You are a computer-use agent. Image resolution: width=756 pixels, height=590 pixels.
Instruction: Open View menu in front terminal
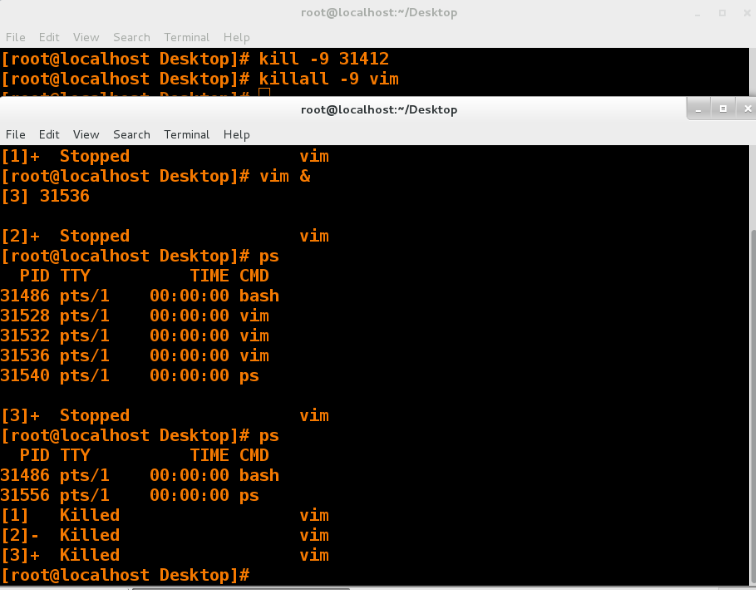(86, 134)
